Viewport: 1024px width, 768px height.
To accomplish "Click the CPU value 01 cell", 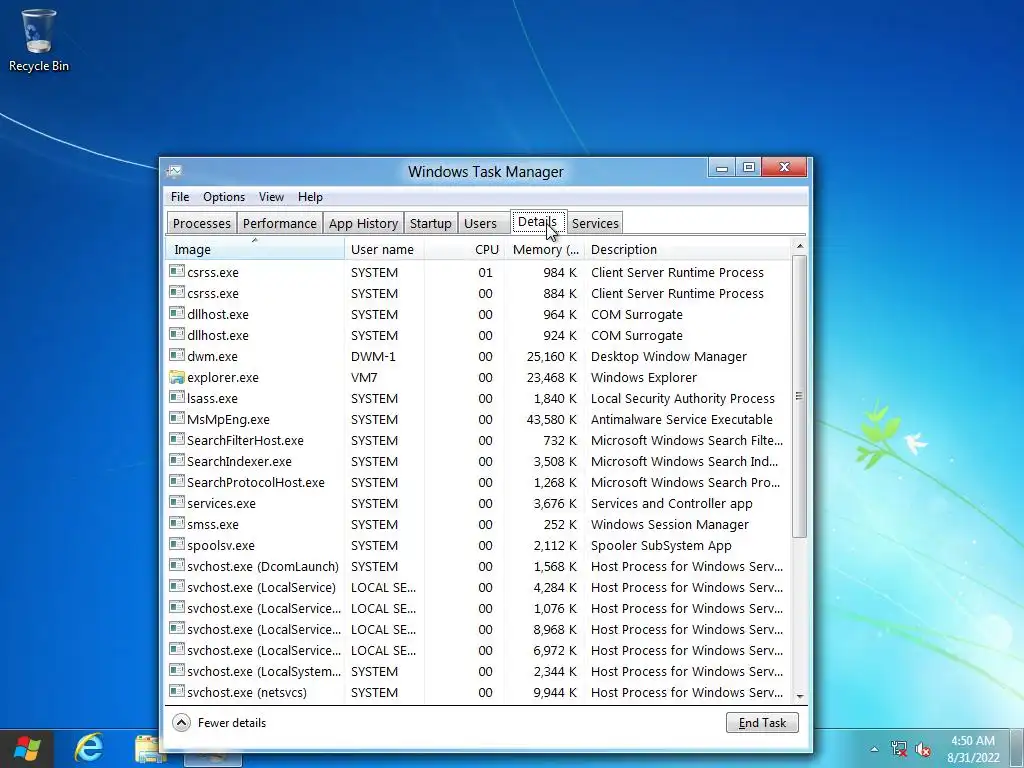I will click(x=485, y=272).
